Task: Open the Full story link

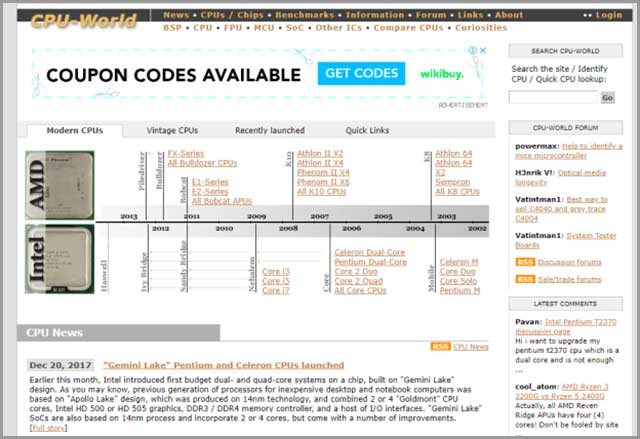Action: point(48,428)
